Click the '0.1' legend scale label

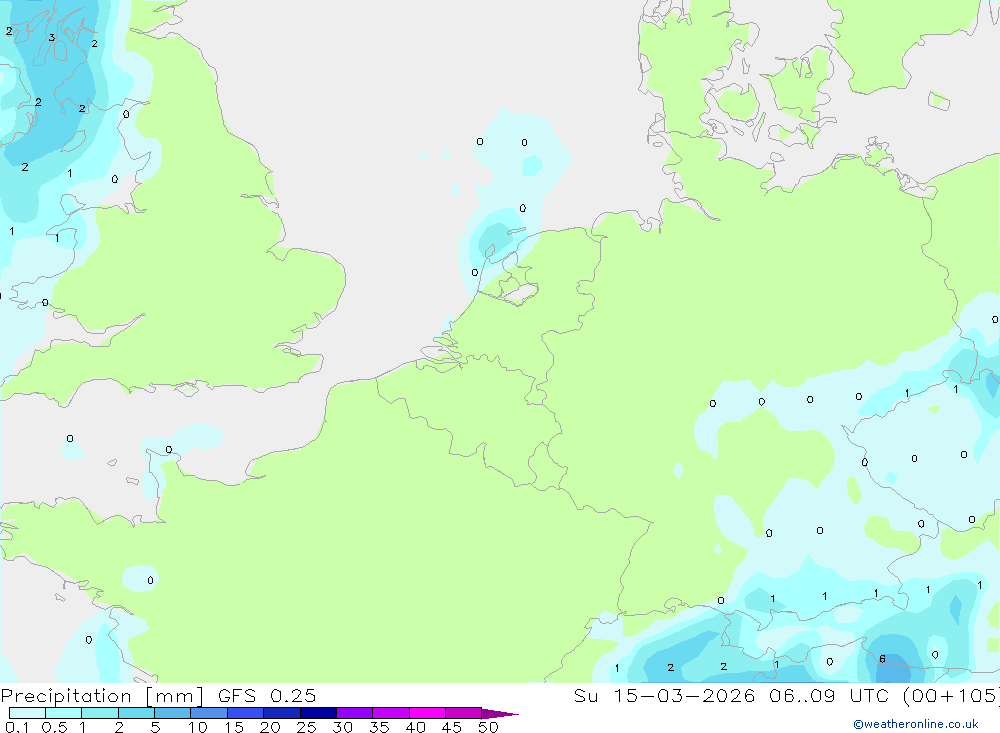click(17, 727)
